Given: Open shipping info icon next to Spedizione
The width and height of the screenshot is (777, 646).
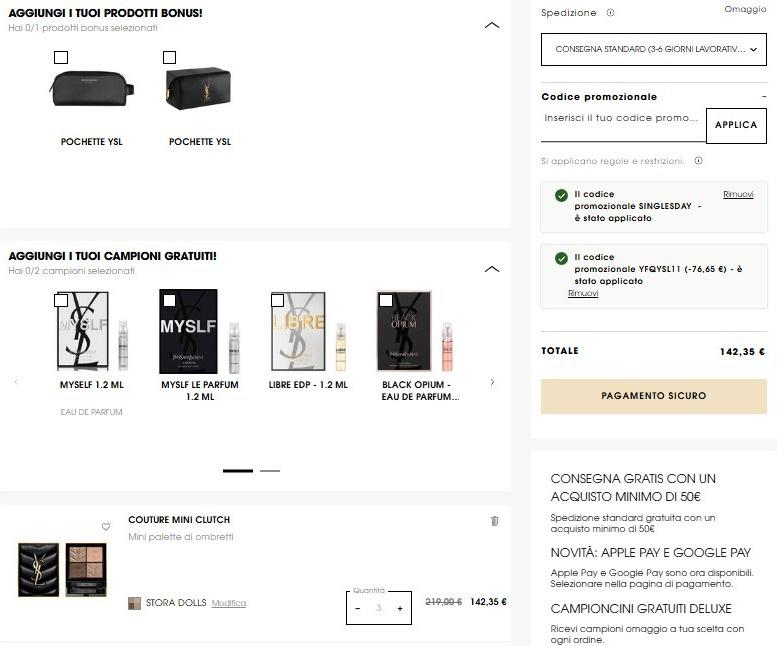Looking at the screenshot, I should coord(610,13).
